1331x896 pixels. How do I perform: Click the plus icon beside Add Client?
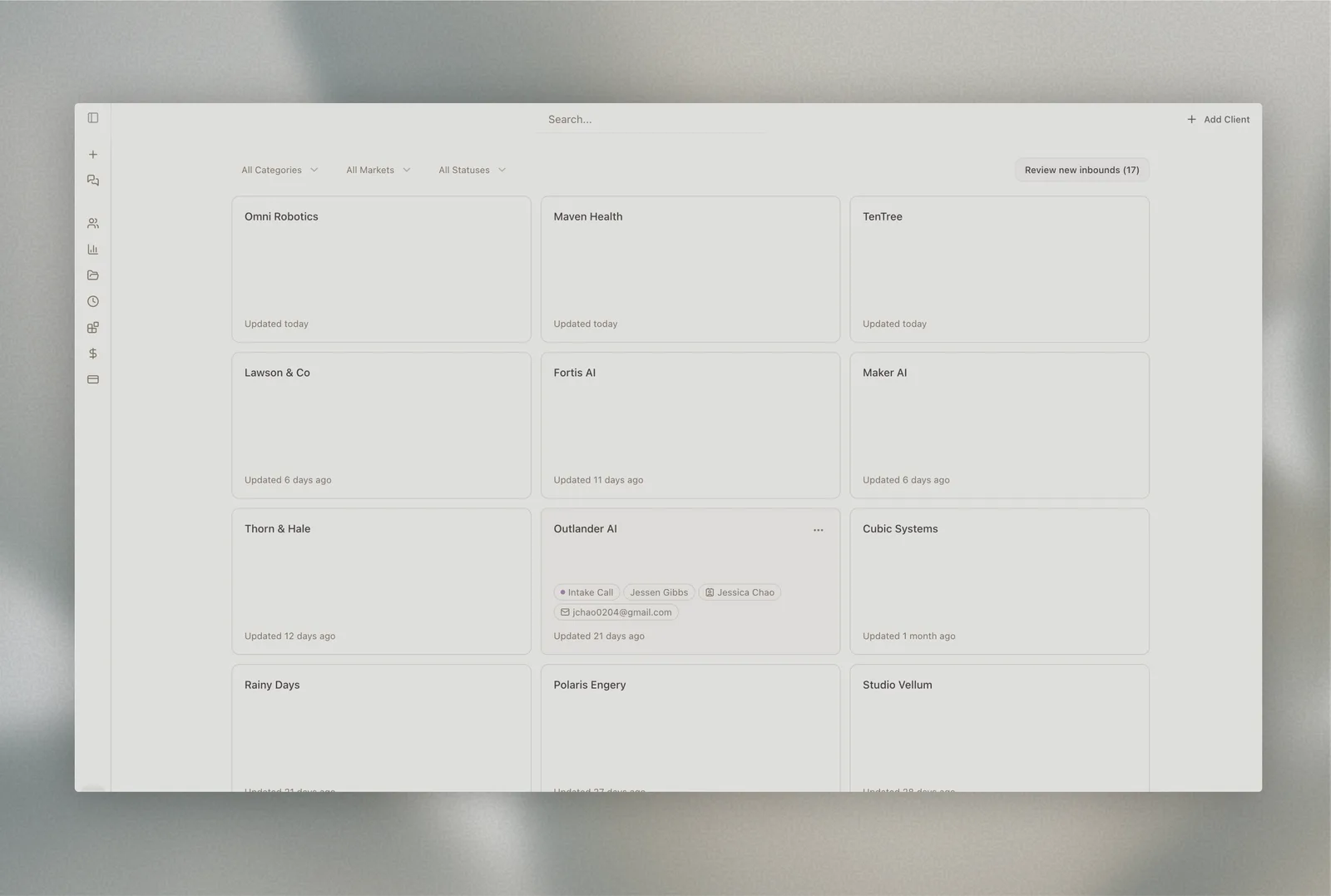(1191, 120)
